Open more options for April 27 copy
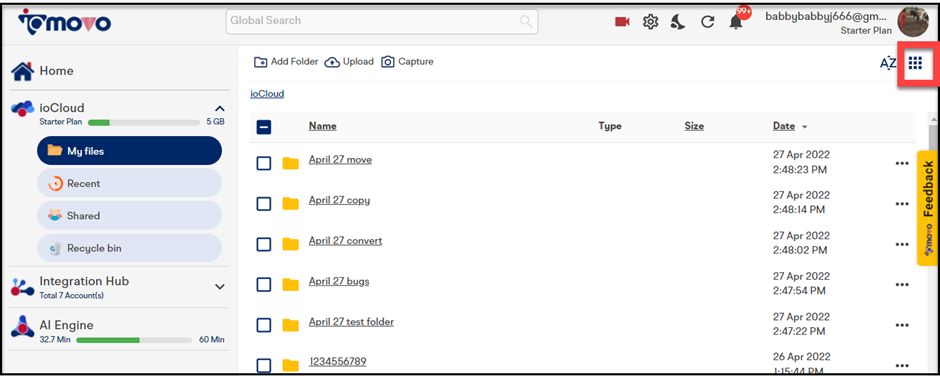 pos(902,204)
